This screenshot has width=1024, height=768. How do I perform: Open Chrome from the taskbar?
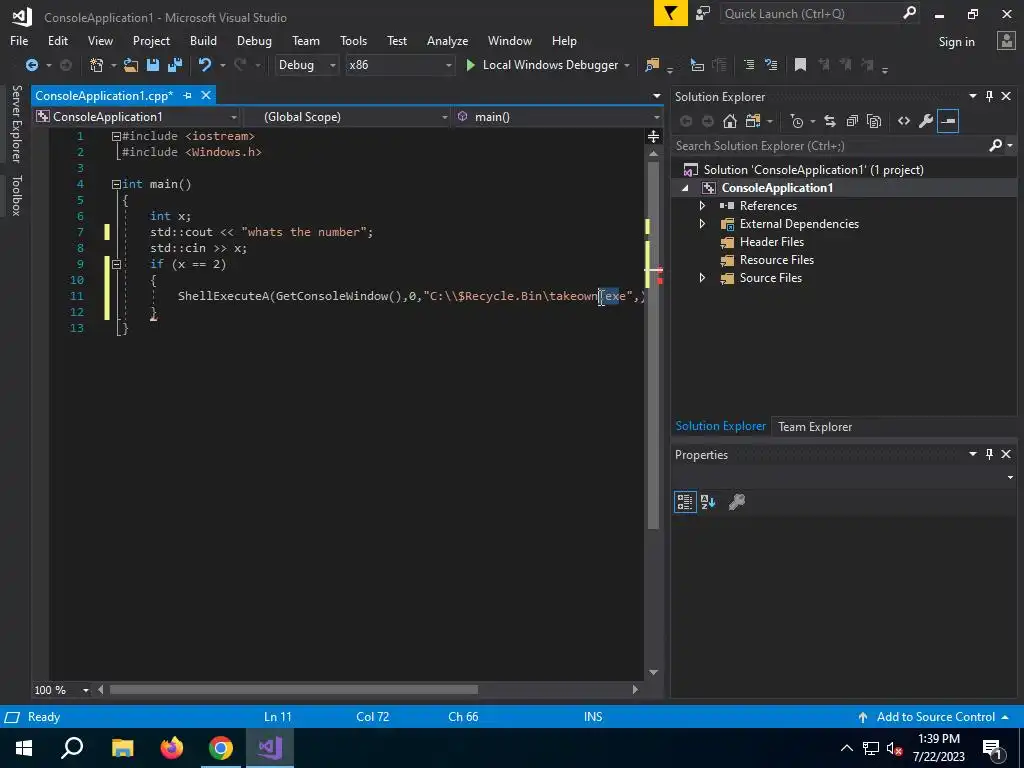(x=221, y=748)
